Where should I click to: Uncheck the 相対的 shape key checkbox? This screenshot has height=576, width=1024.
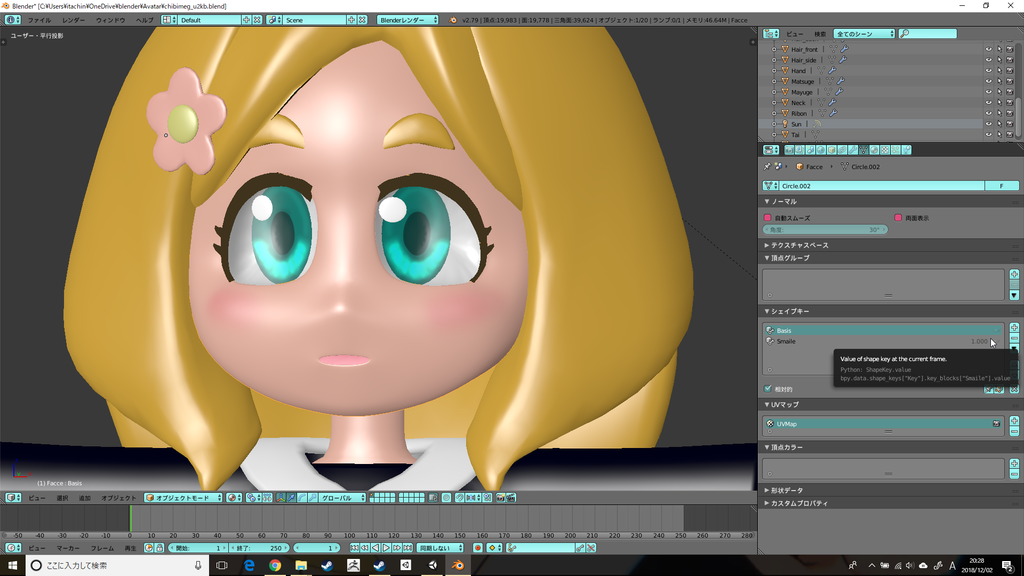pos(768,389)
